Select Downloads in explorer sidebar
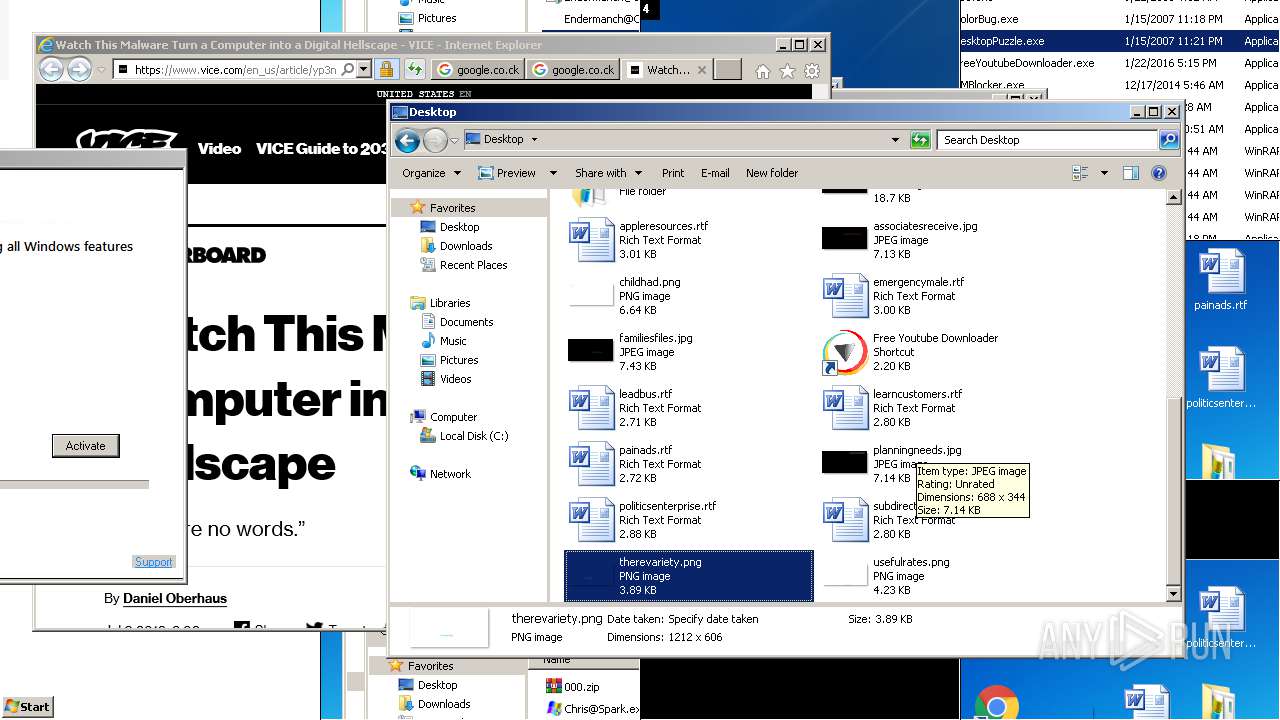The width and height of the screenshot is (1280, 720). [x=466, y=246]
